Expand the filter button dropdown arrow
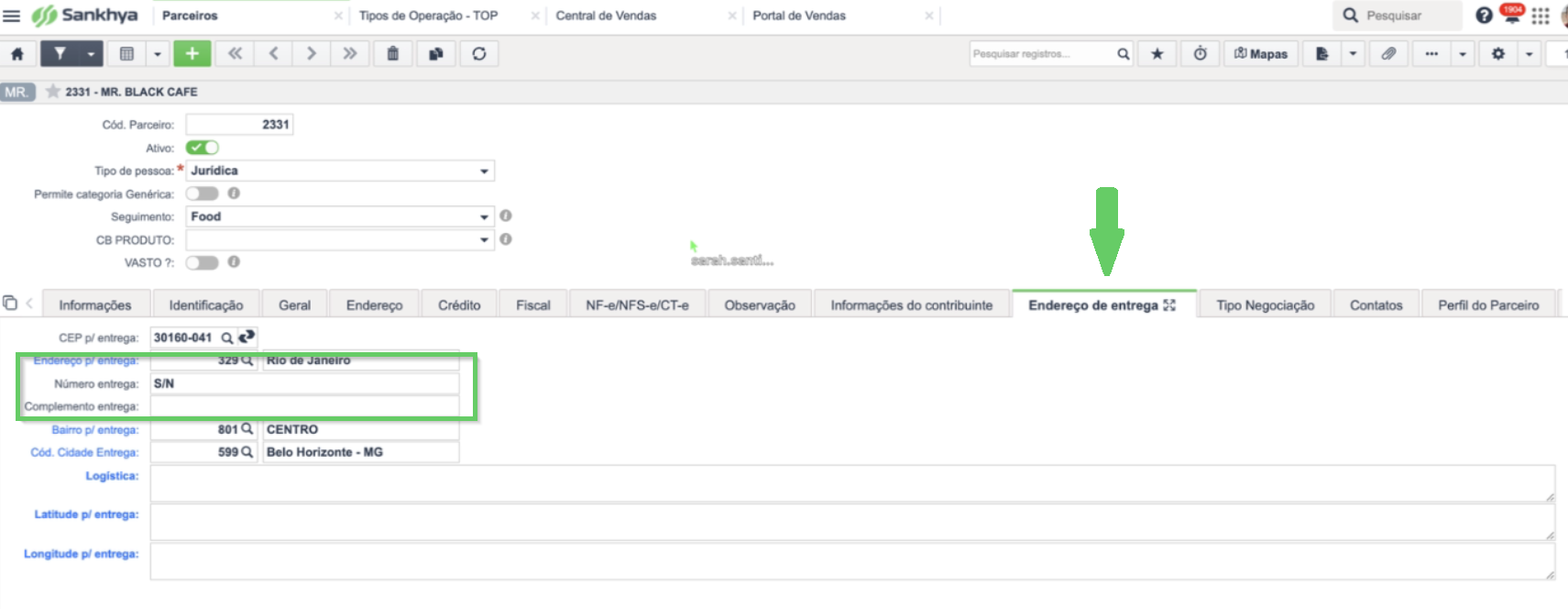 [x=91, y=54]
